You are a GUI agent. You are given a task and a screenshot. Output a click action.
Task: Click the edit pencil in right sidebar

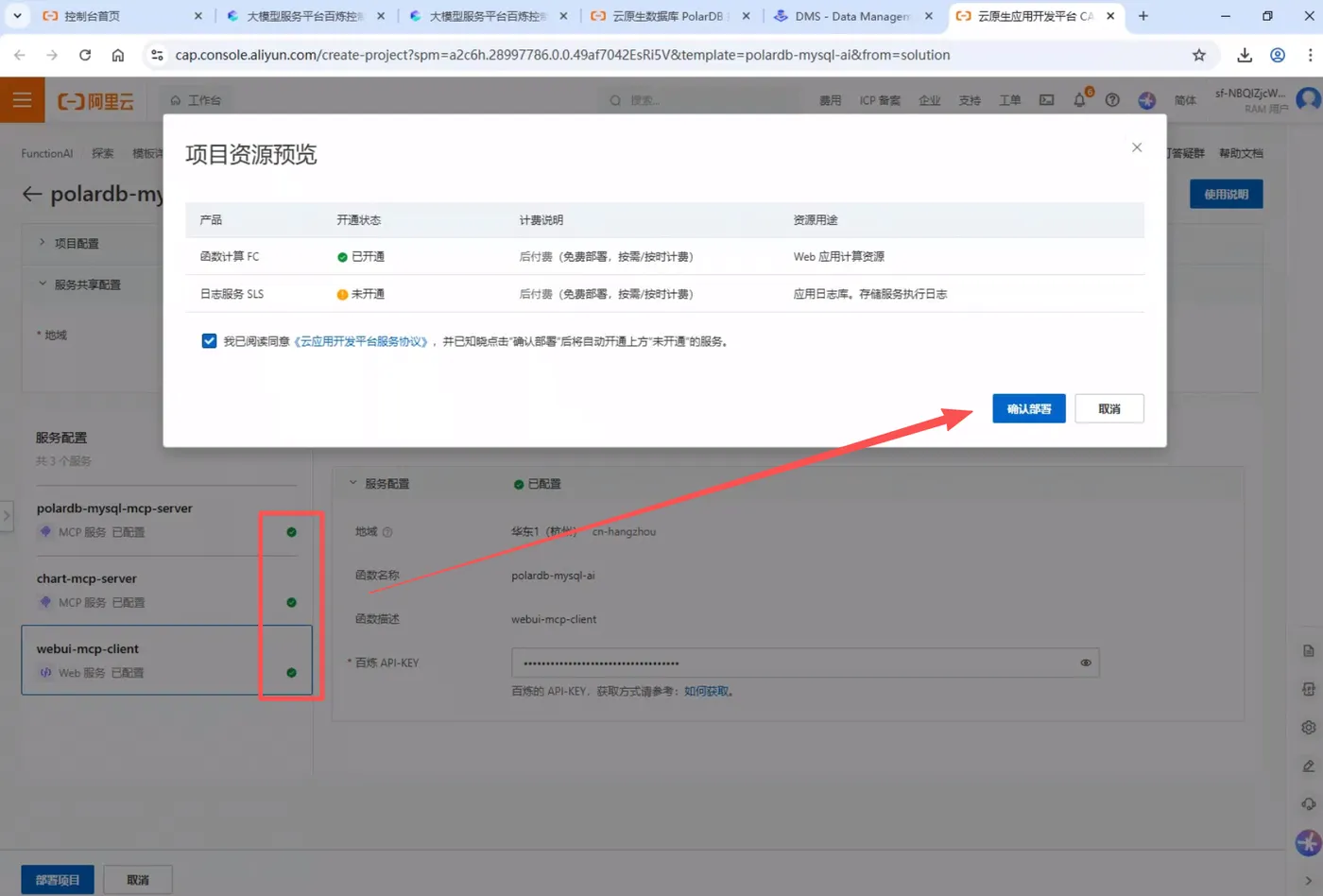coord(1308,766)
